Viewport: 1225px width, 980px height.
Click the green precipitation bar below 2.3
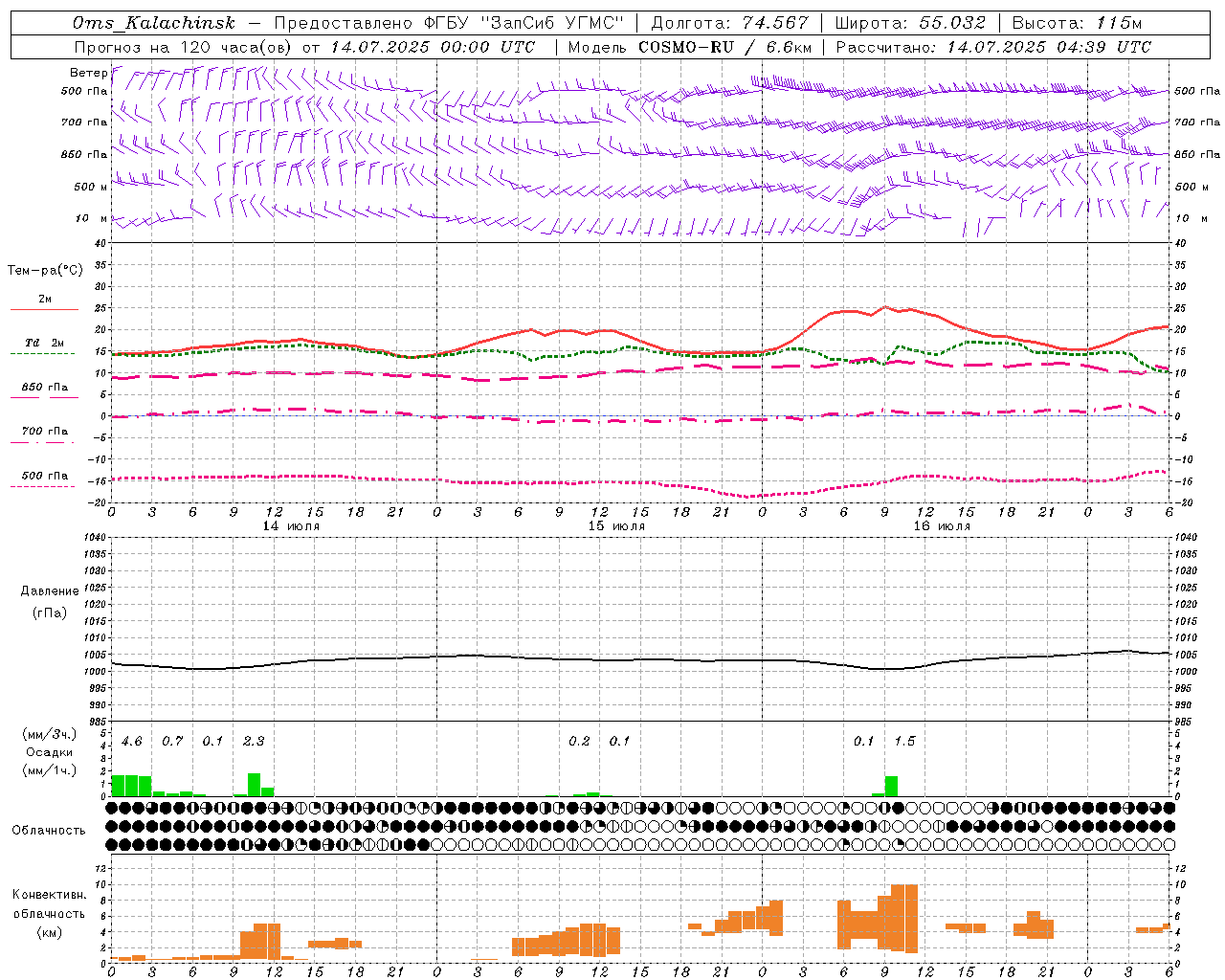coord(254,785)
